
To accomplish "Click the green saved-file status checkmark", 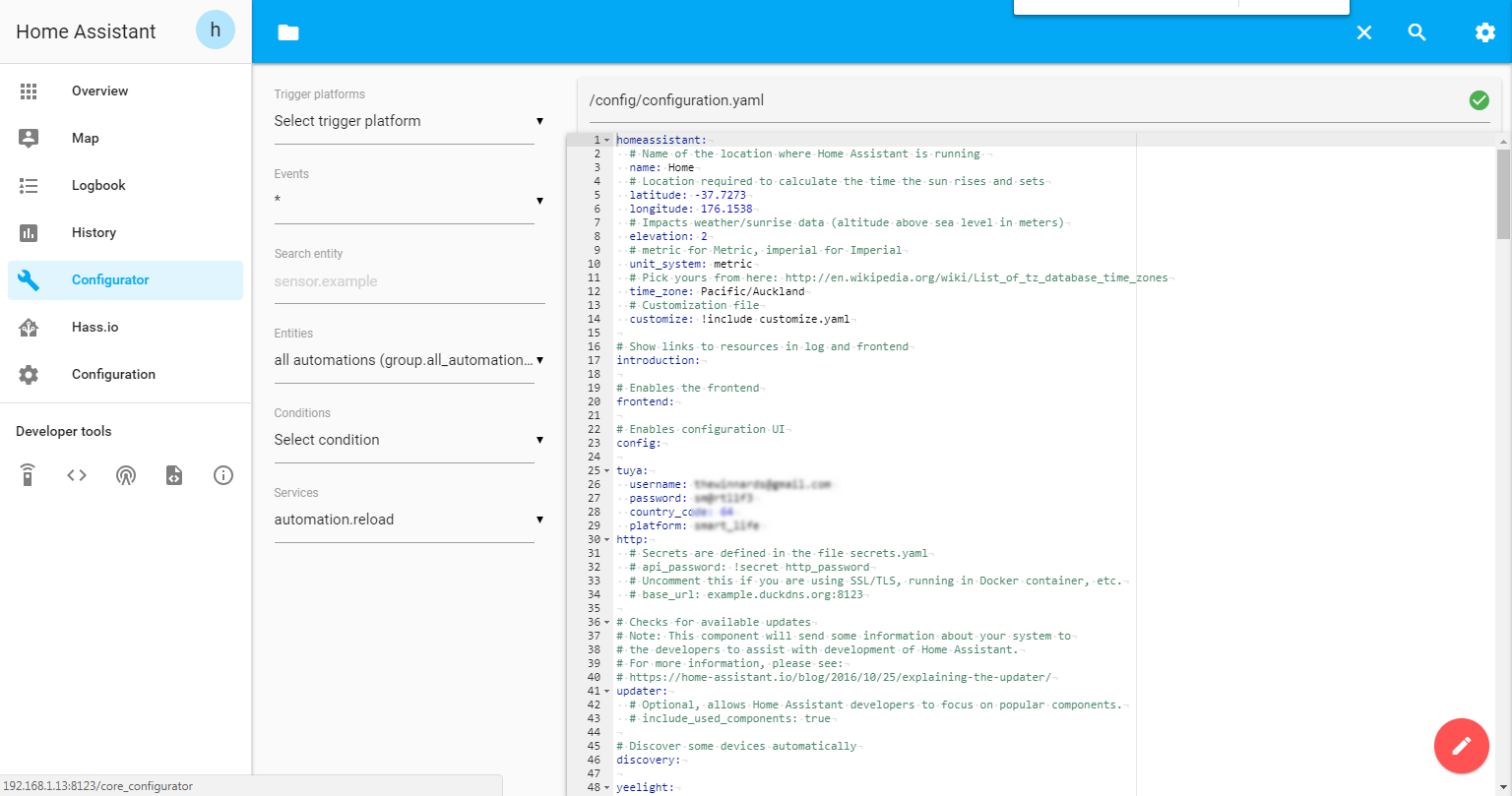I will (1479, 100).
